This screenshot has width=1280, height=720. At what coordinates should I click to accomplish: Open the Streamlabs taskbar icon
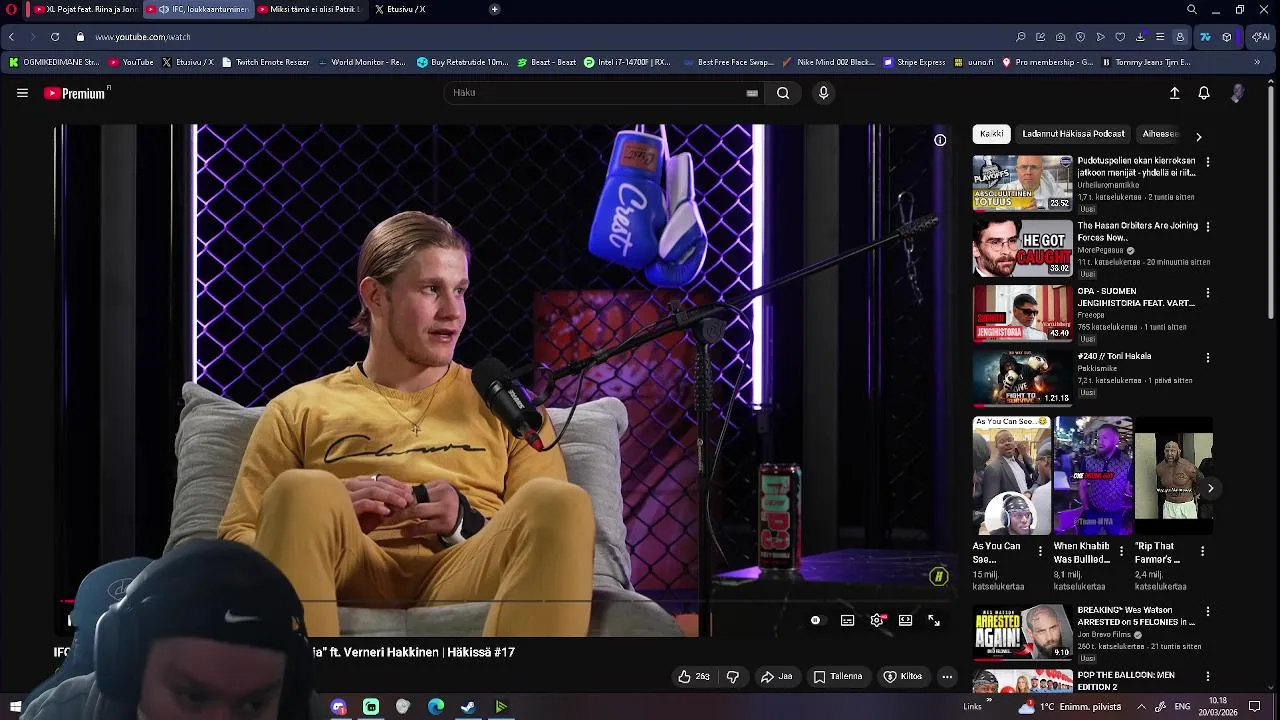(x=371, y=707)
